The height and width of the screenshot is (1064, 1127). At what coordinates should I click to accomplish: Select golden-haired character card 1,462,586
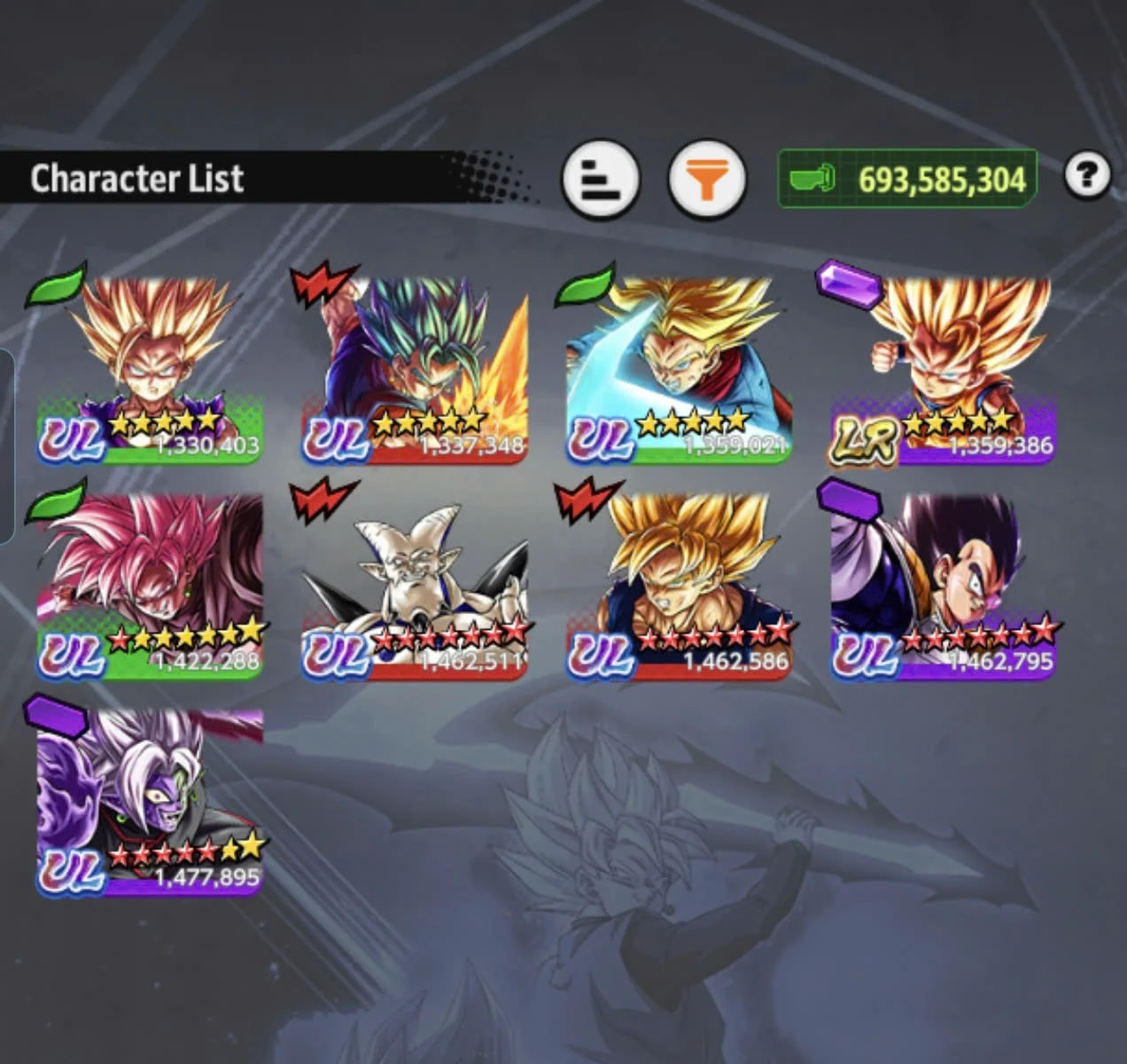[679, 586]
